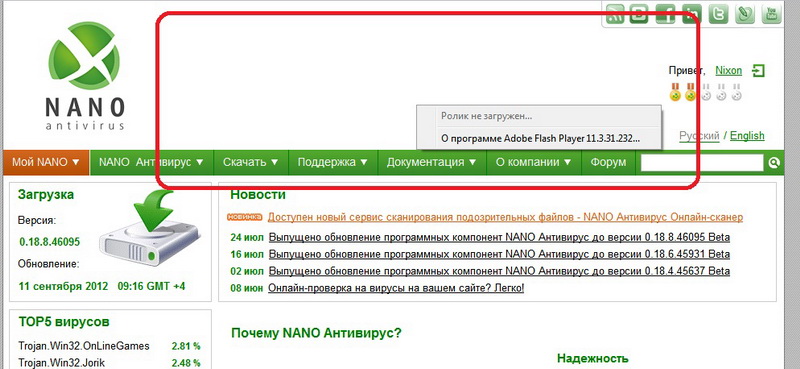This screenshot has width=800, height=369.
Task: Expand the Поддержка dropdown menu
Action: pos(333,162)
